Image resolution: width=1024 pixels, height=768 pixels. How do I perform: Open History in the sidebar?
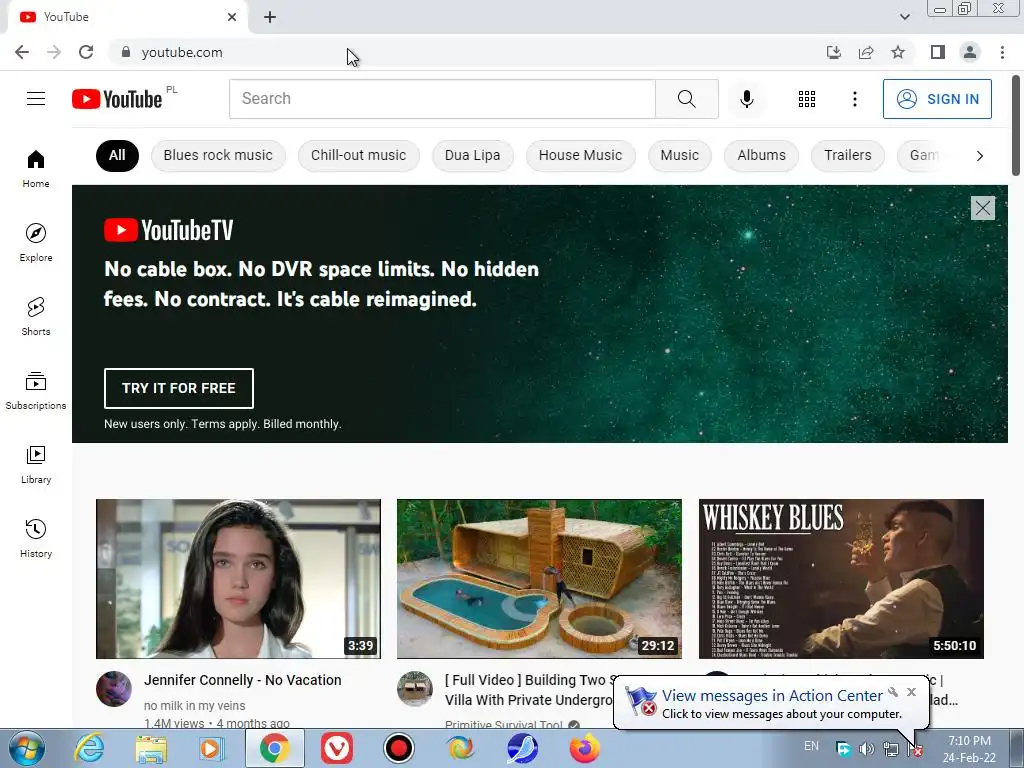(x=36, y=538)
